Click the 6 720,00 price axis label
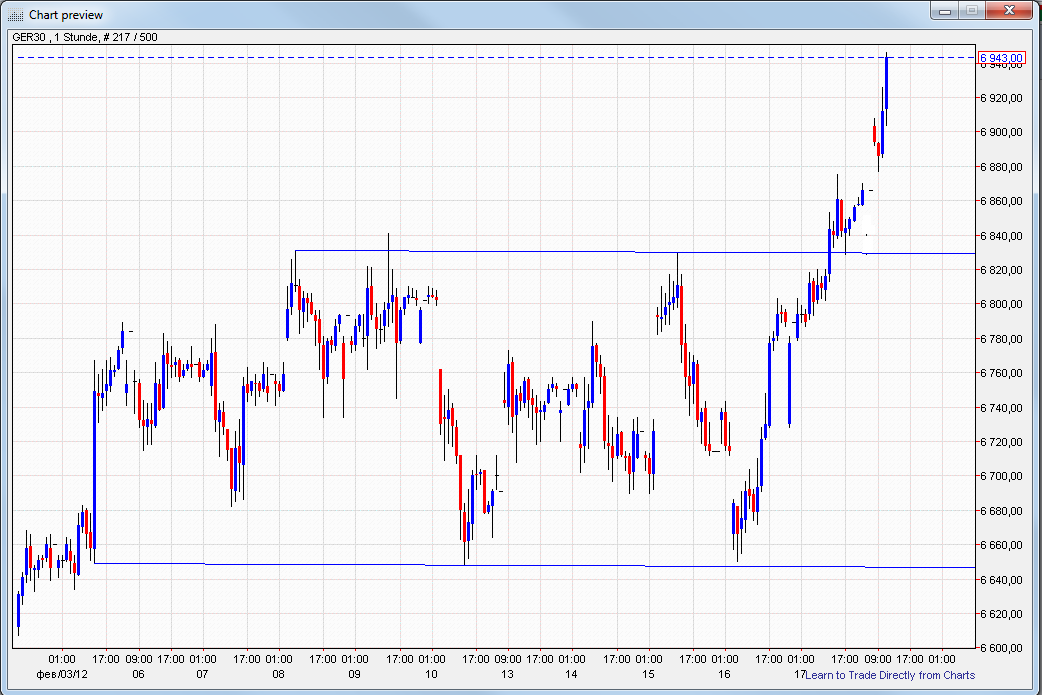Image resolution: width=1042 pixels, height=695 pixels. click(x=1000, y=441)
